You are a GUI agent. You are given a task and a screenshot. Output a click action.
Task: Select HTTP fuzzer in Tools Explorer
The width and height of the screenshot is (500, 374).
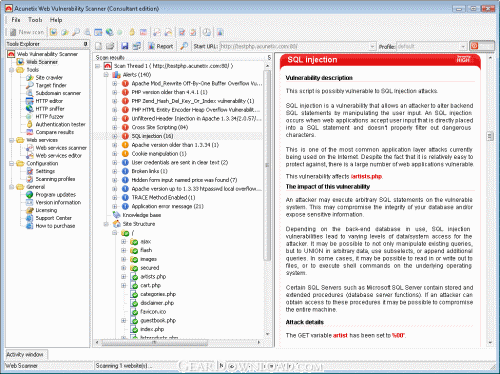click(x=50, y=116)
